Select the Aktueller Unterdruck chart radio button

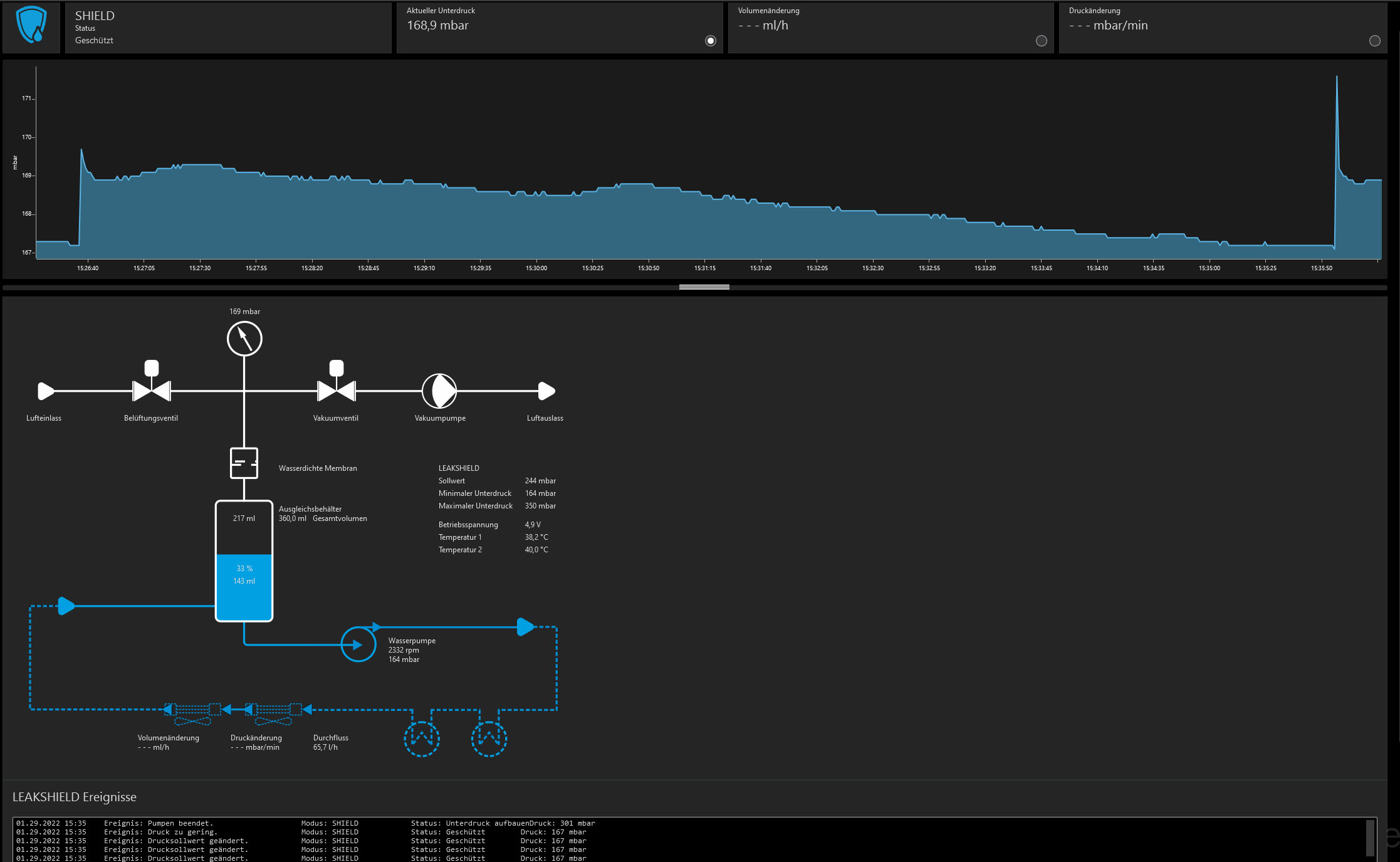[710, 41]
